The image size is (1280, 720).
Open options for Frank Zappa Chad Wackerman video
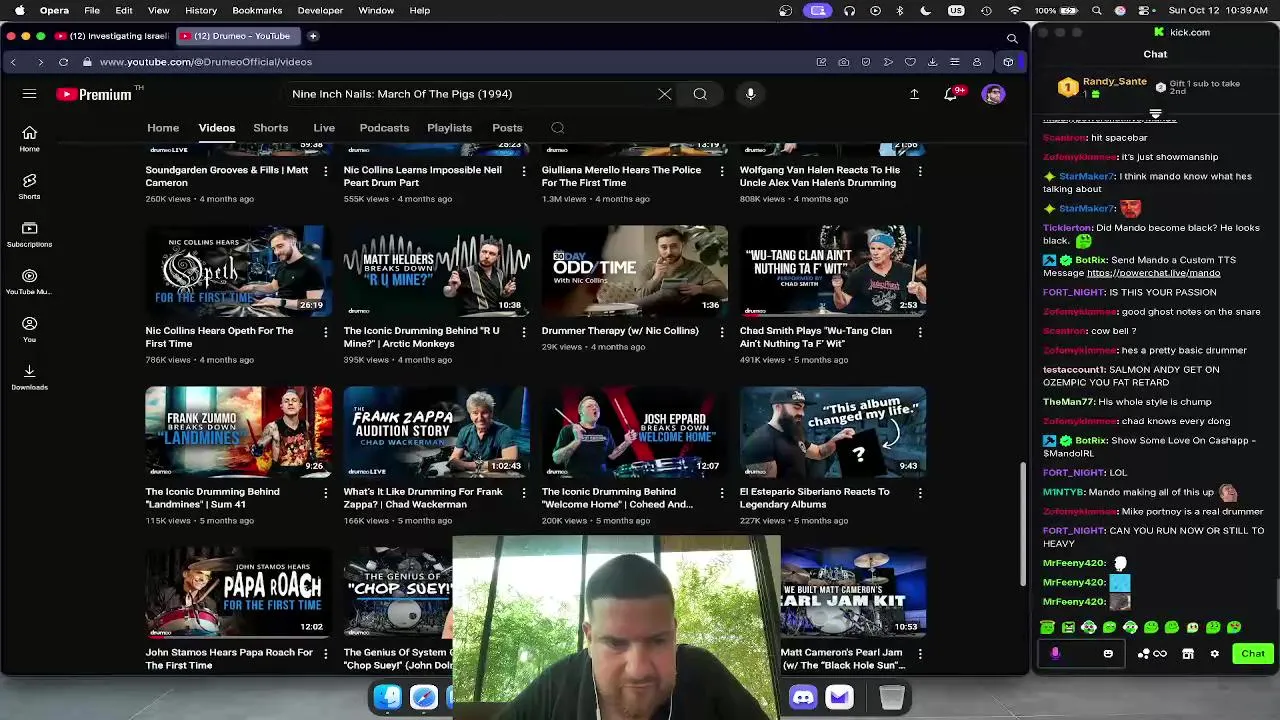(x=523, y=493)
